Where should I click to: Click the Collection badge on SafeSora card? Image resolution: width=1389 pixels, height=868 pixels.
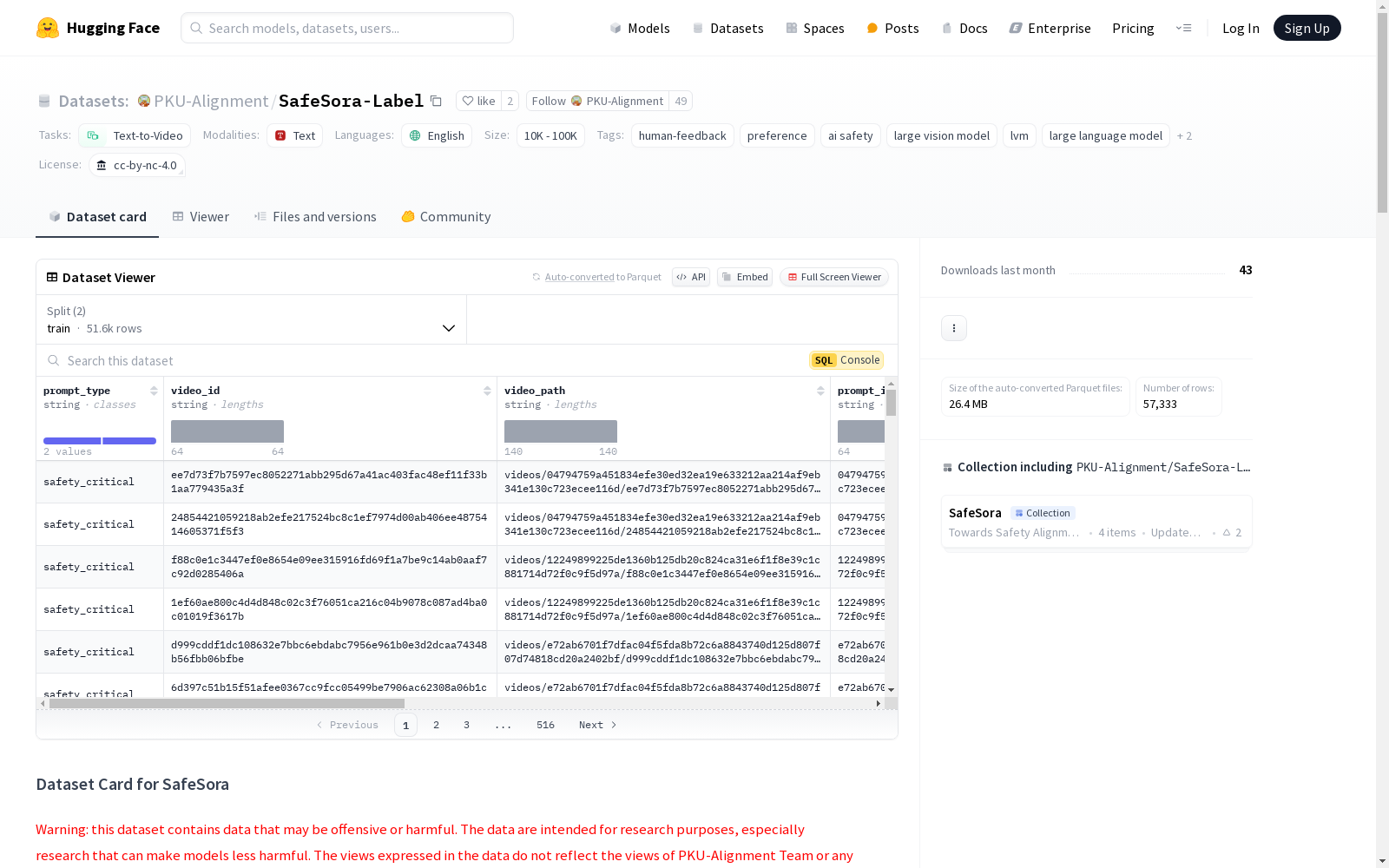tap(1043, 513)
